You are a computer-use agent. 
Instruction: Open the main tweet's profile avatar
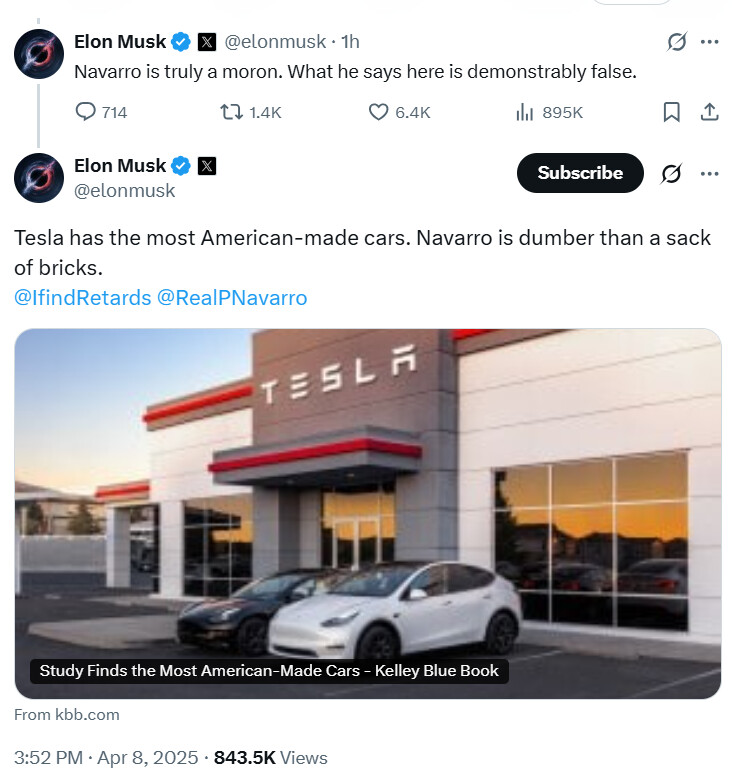[39, 178]
